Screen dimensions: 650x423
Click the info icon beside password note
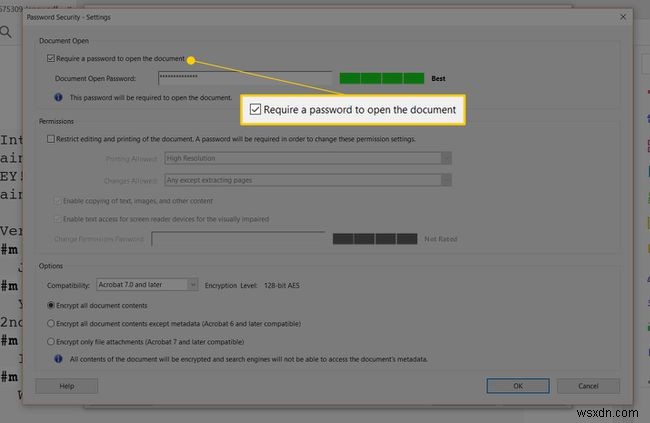tap(58, 97)
